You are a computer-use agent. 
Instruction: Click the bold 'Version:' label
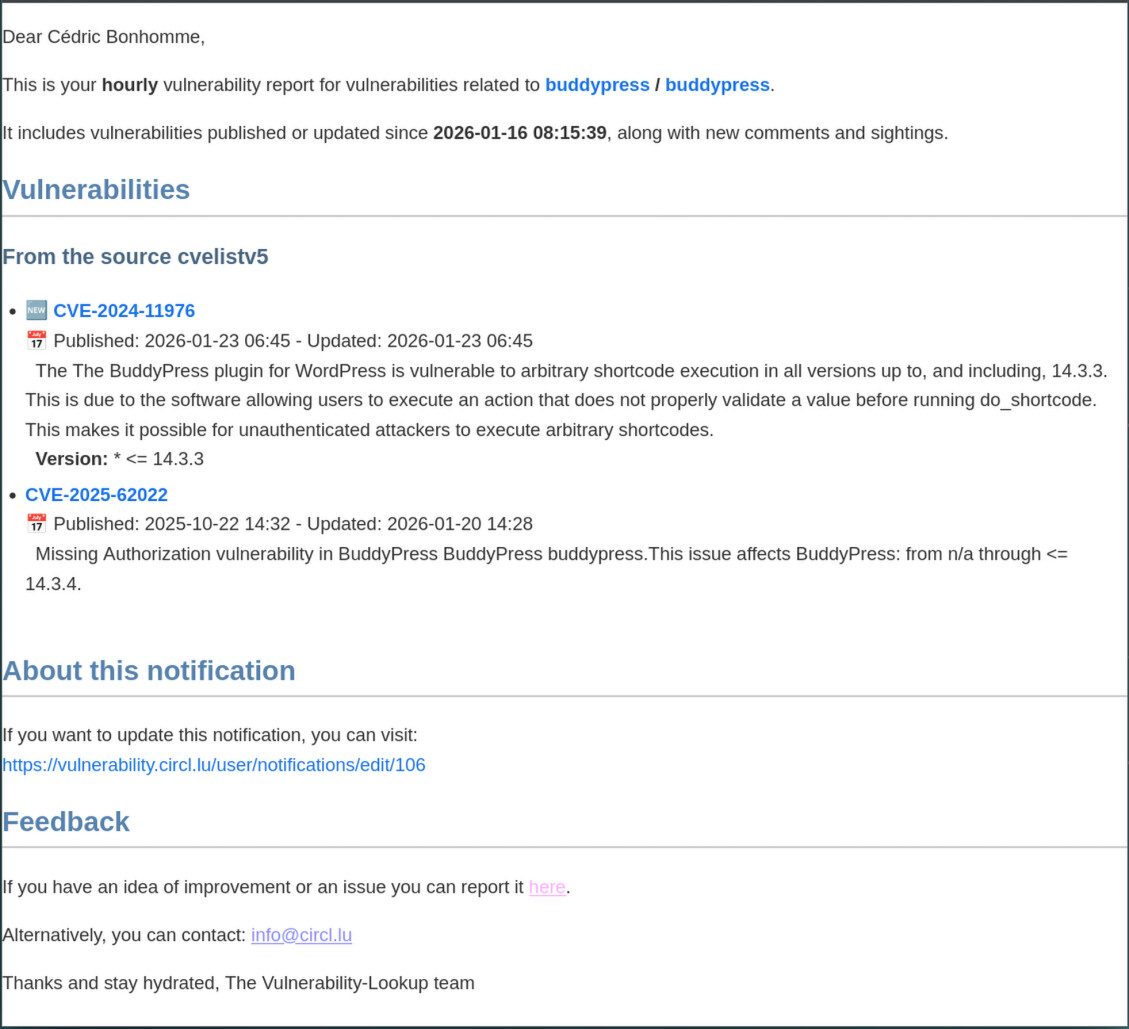pyautogui.click(x=71, y=459)
